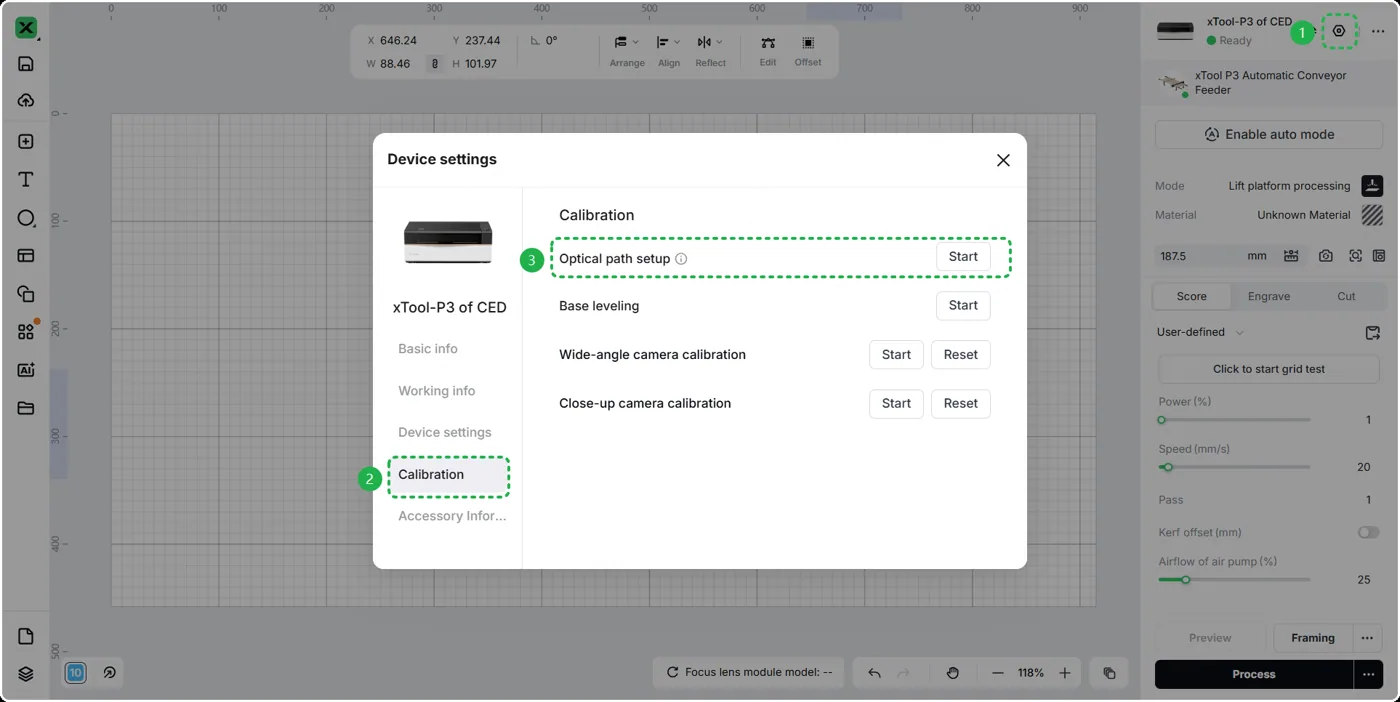Click the overlapping shapes combine icon

point(26,294)
